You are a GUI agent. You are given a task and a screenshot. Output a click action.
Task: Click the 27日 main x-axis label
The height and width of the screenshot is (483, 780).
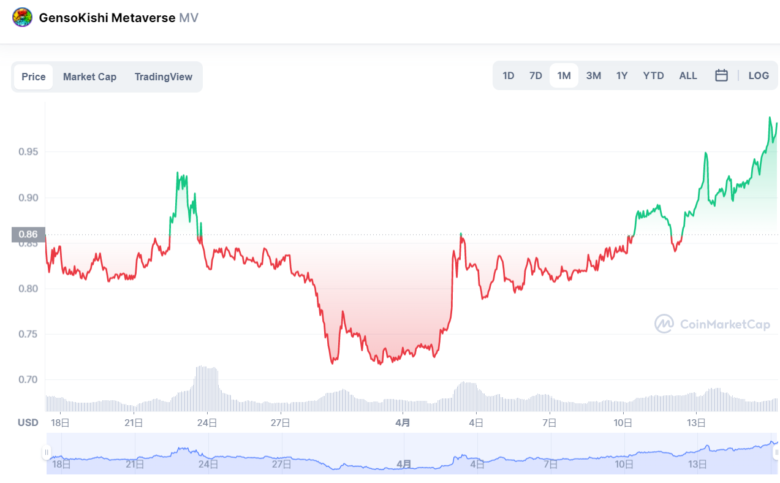(280, 423)
